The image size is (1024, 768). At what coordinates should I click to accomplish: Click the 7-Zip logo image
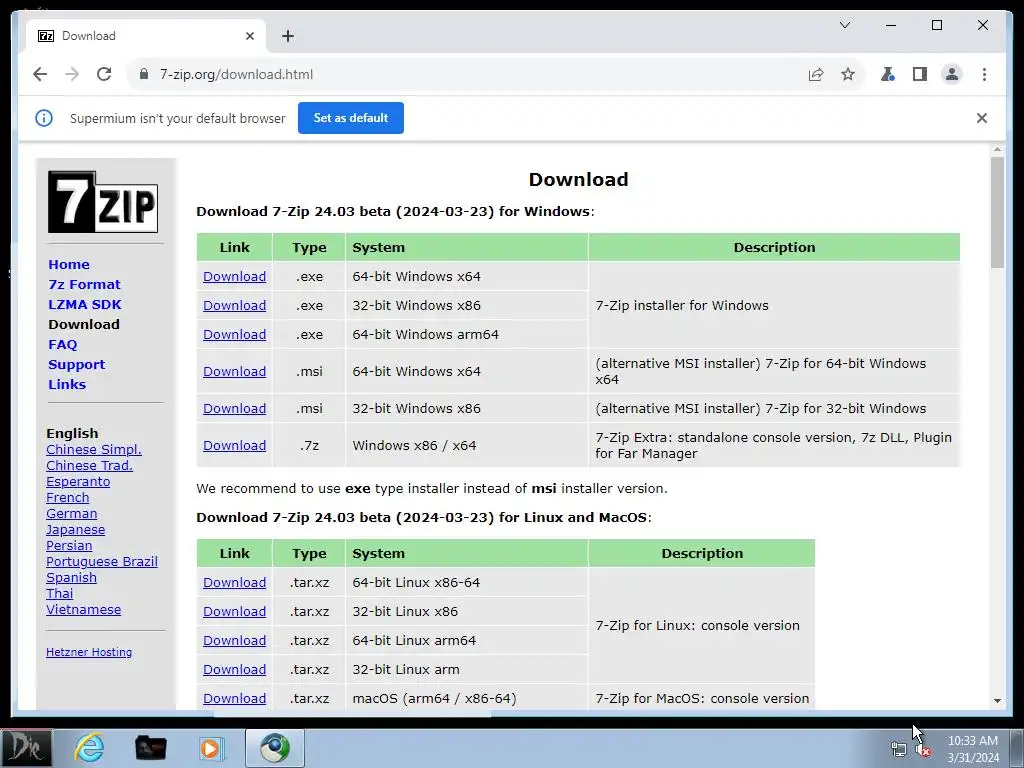pos(103,202)
